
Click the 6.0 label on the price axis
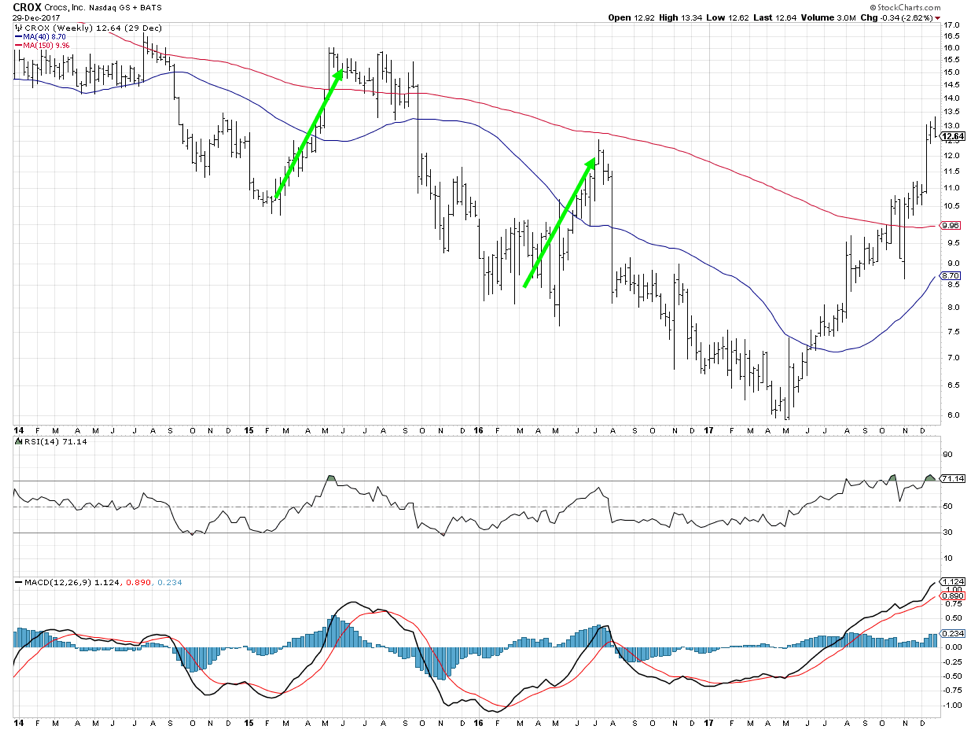coord(951,415)
